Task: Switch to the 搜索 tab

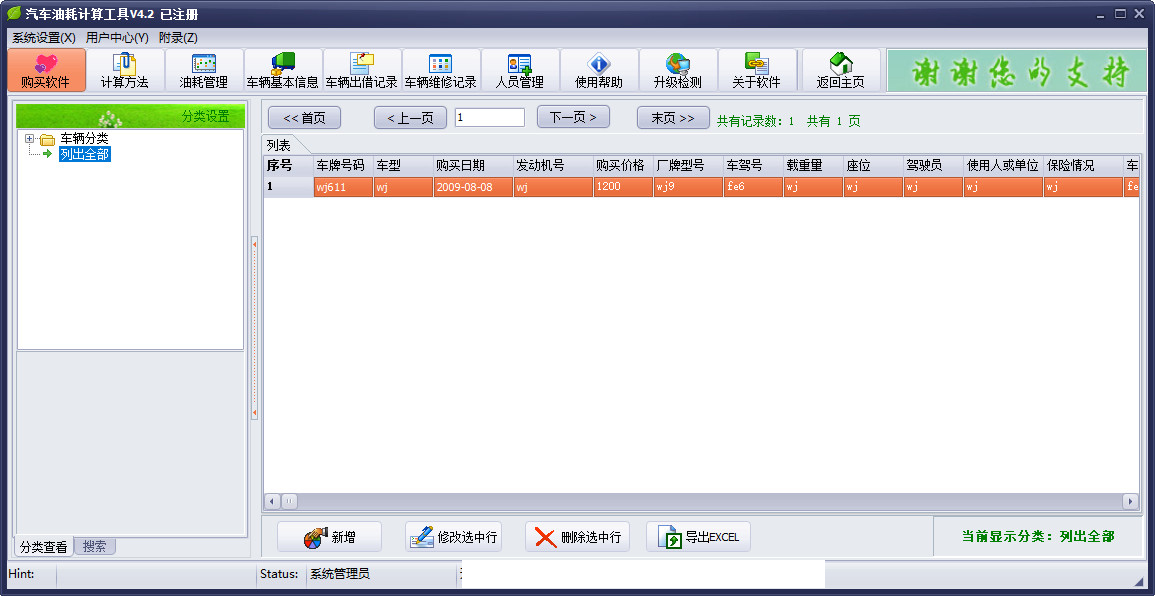Action: pyautogui.click(x=95, y=547)
